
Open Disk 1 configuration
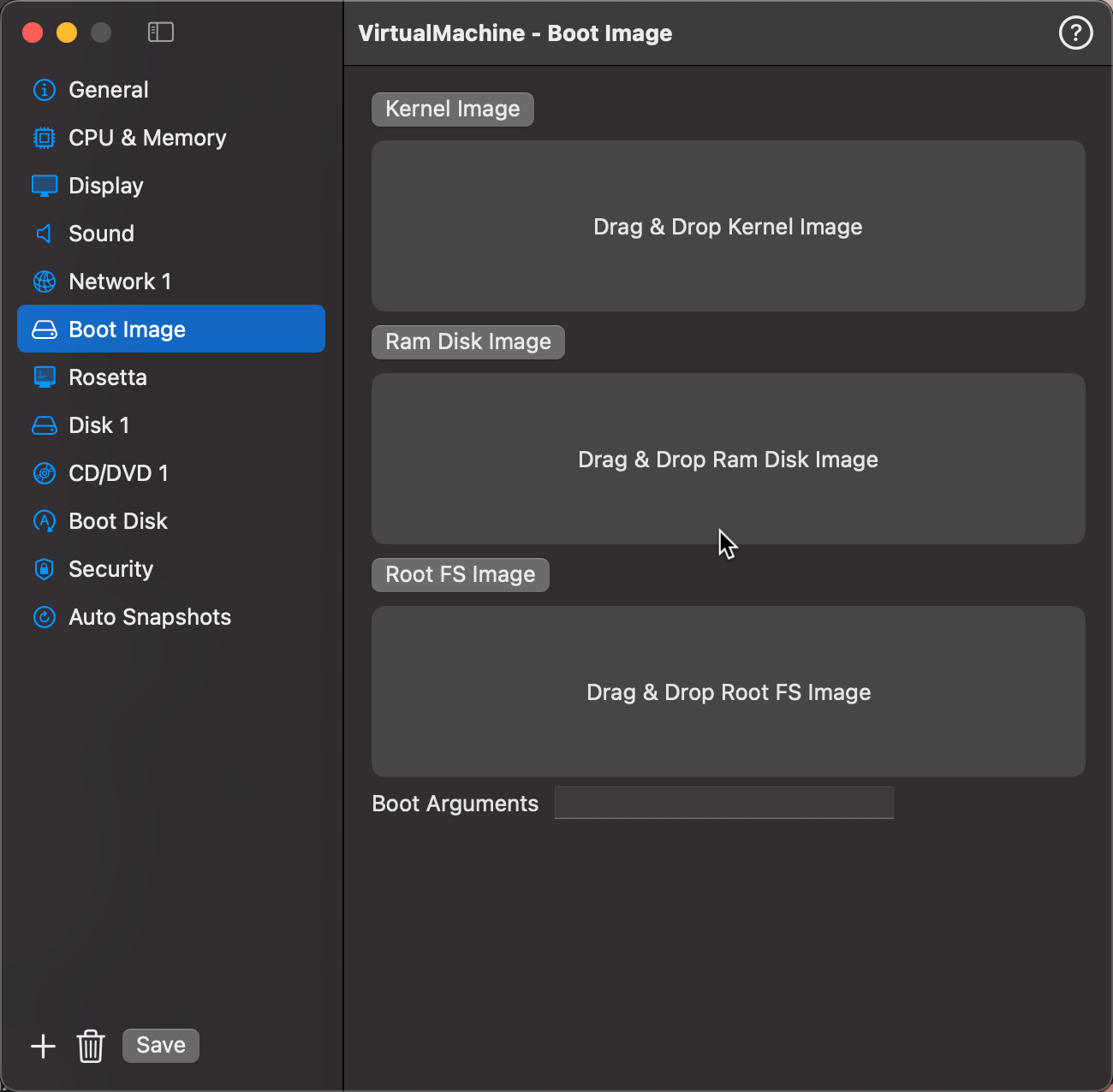click(x=99, y=425)
